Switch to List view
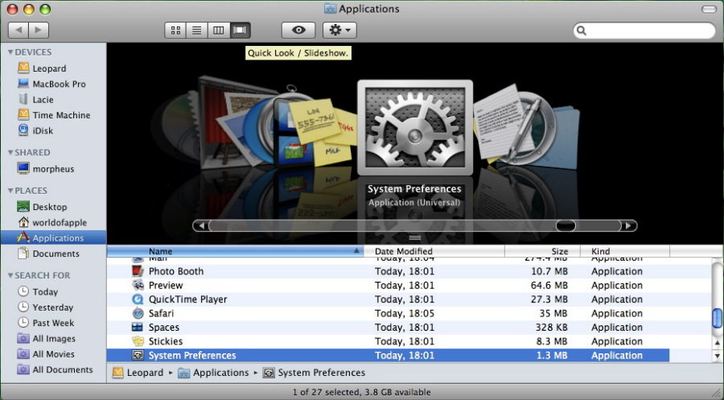 pos(197,30)
